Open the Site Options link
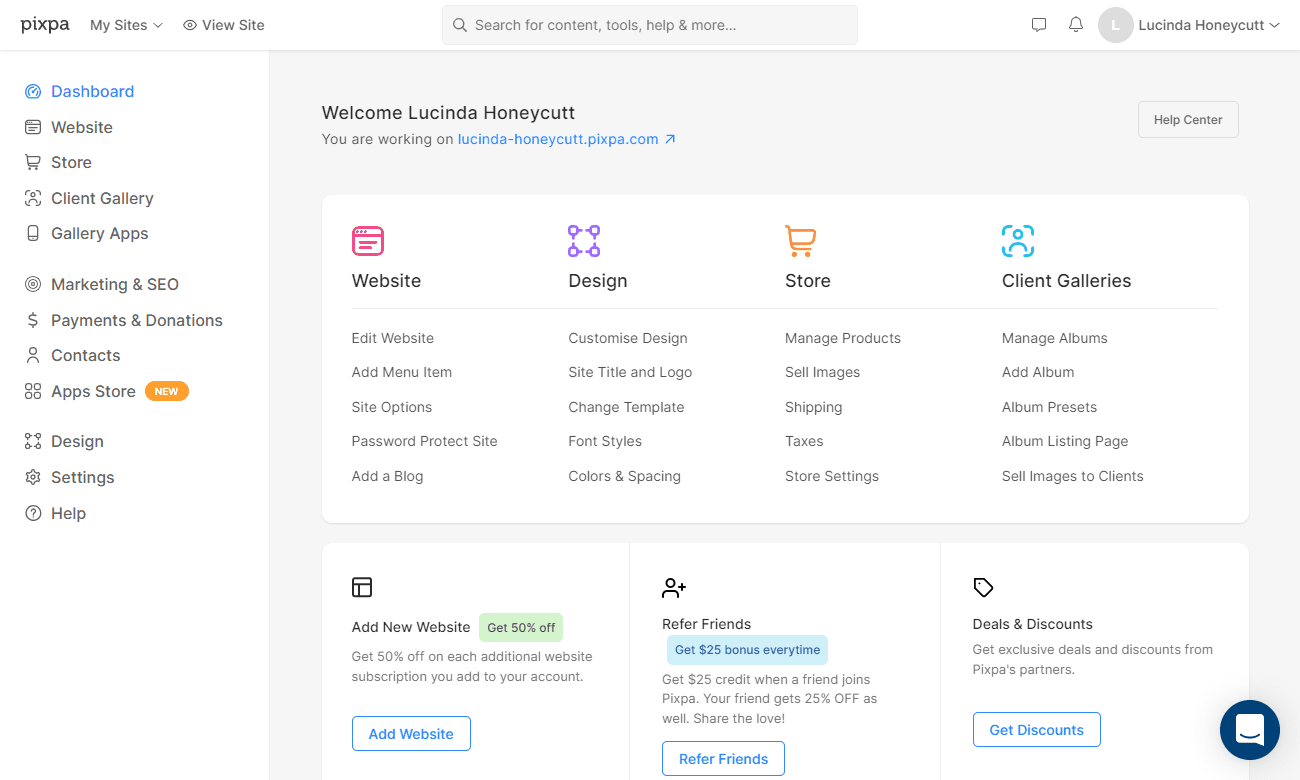 pyautogui.click(x=392, y=407)
